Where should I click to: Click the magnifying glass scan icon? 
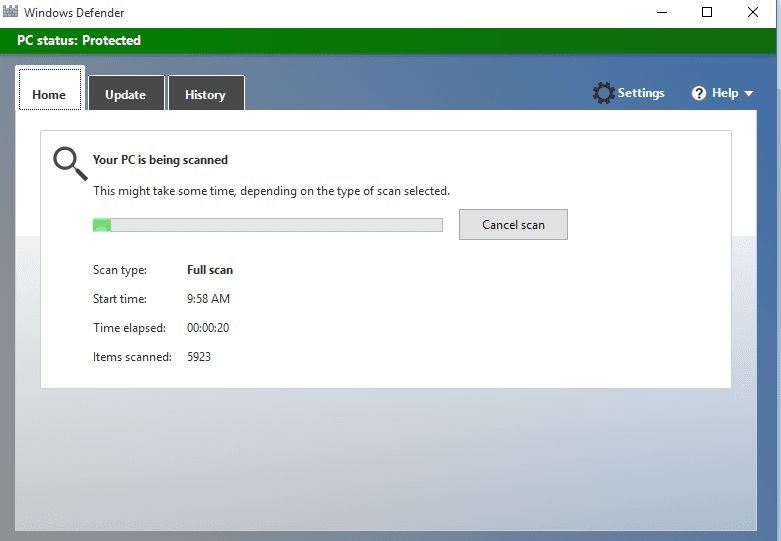tap(69, 163)
